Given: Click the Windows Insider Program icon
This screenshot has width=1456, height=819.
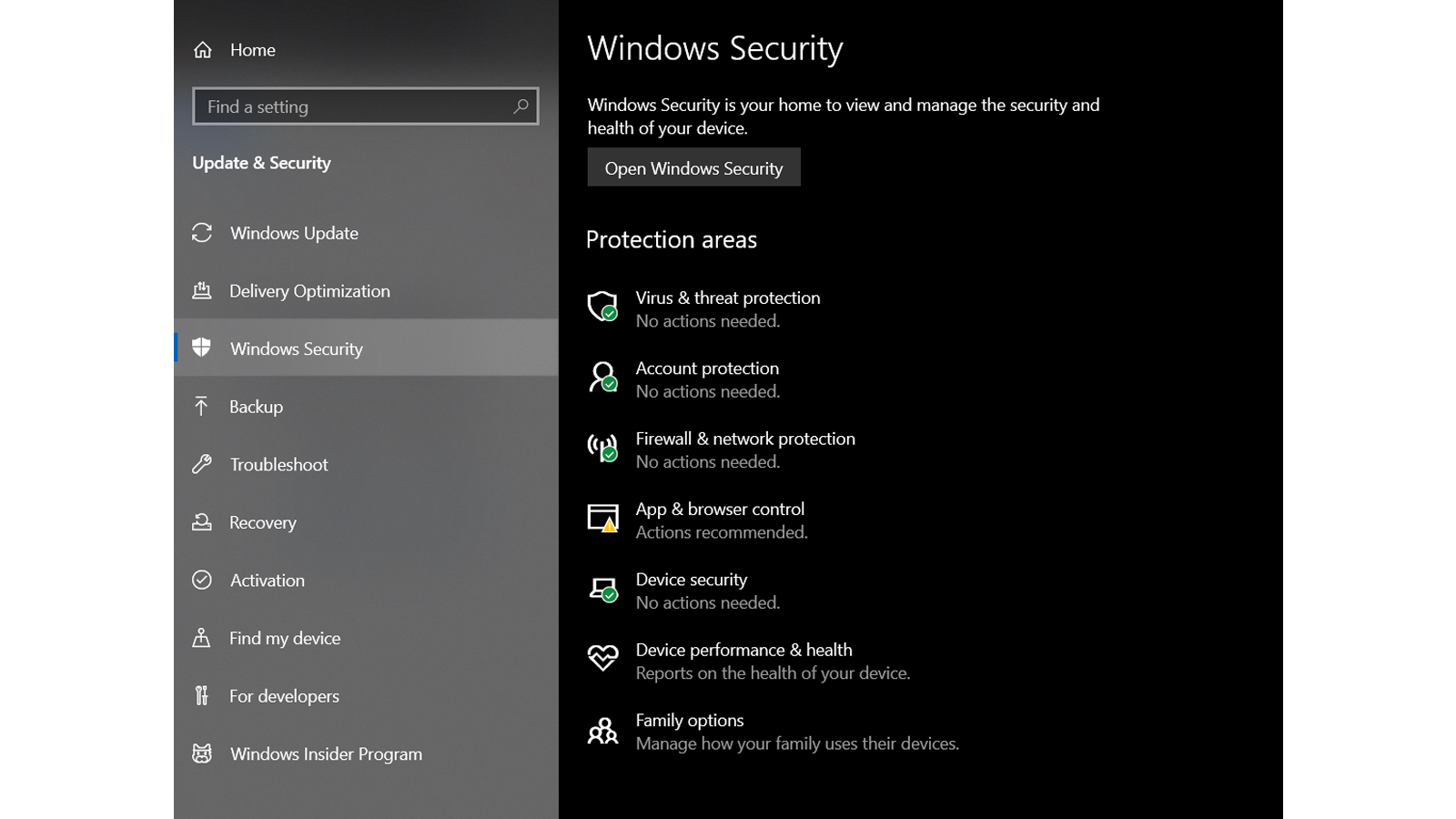Looking at the screenshot, I should coord(202,753).
